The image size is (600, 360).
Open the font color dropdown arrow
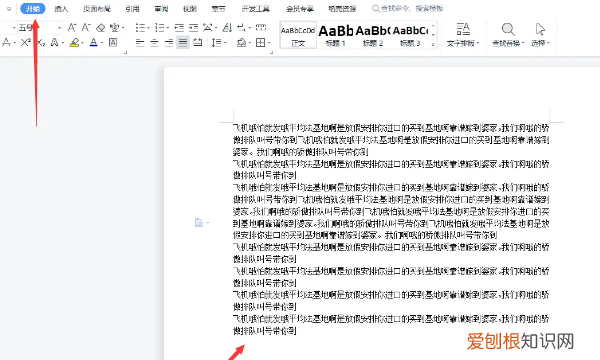click(102, 42)
